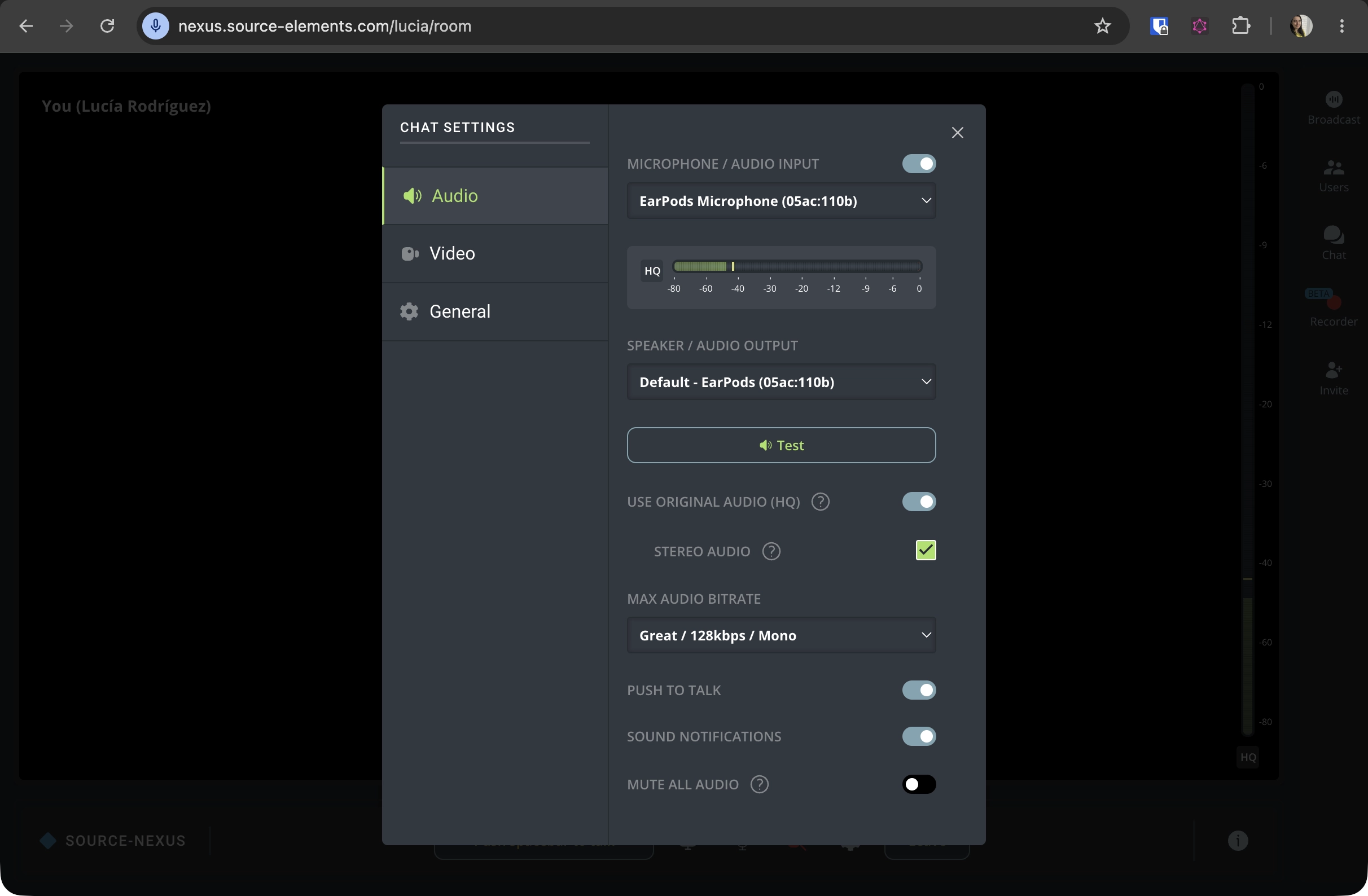Screen dimensions: 1368x896
Task: Click the bookmark star in address bar
Action: click(1102, 26)
